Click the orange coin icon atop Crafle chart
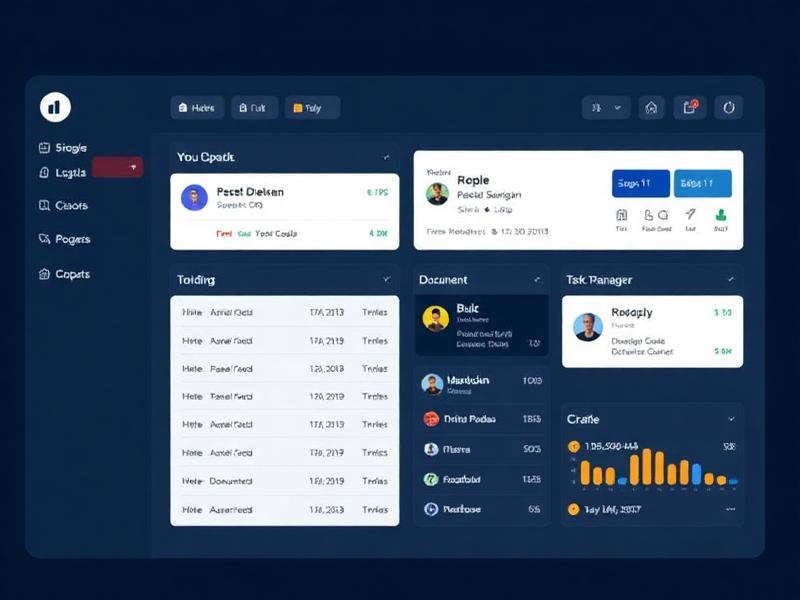The width and height of the screenshot is (800, 600). pyautogui.click(x=574, y=447)
